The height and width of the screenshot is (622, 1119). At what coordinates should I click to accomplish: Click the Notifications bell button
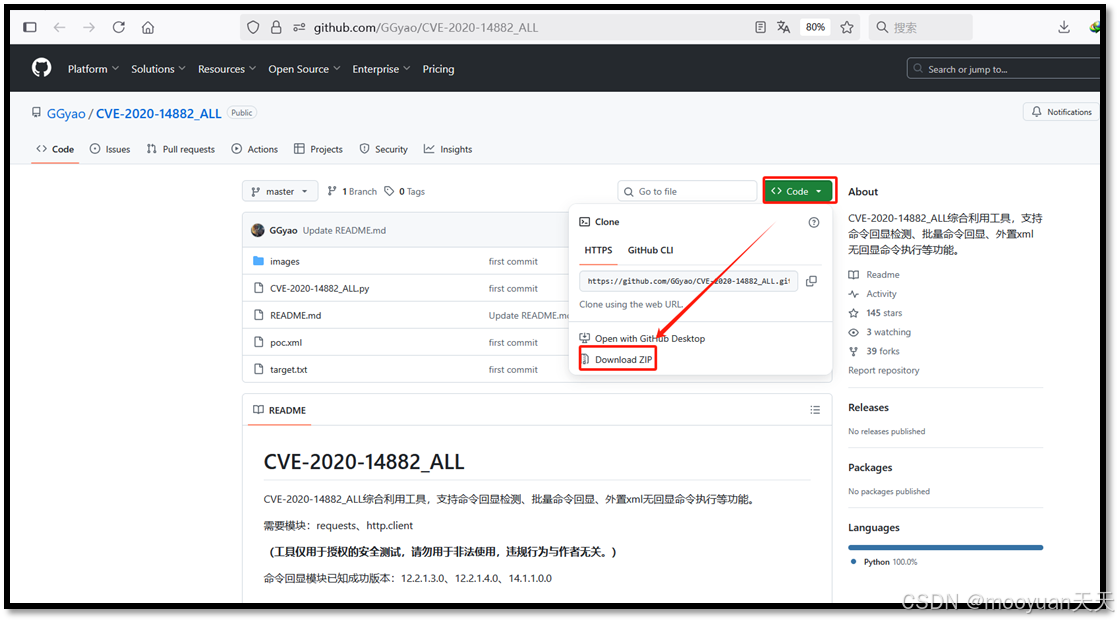click(x=1061, y=112)
